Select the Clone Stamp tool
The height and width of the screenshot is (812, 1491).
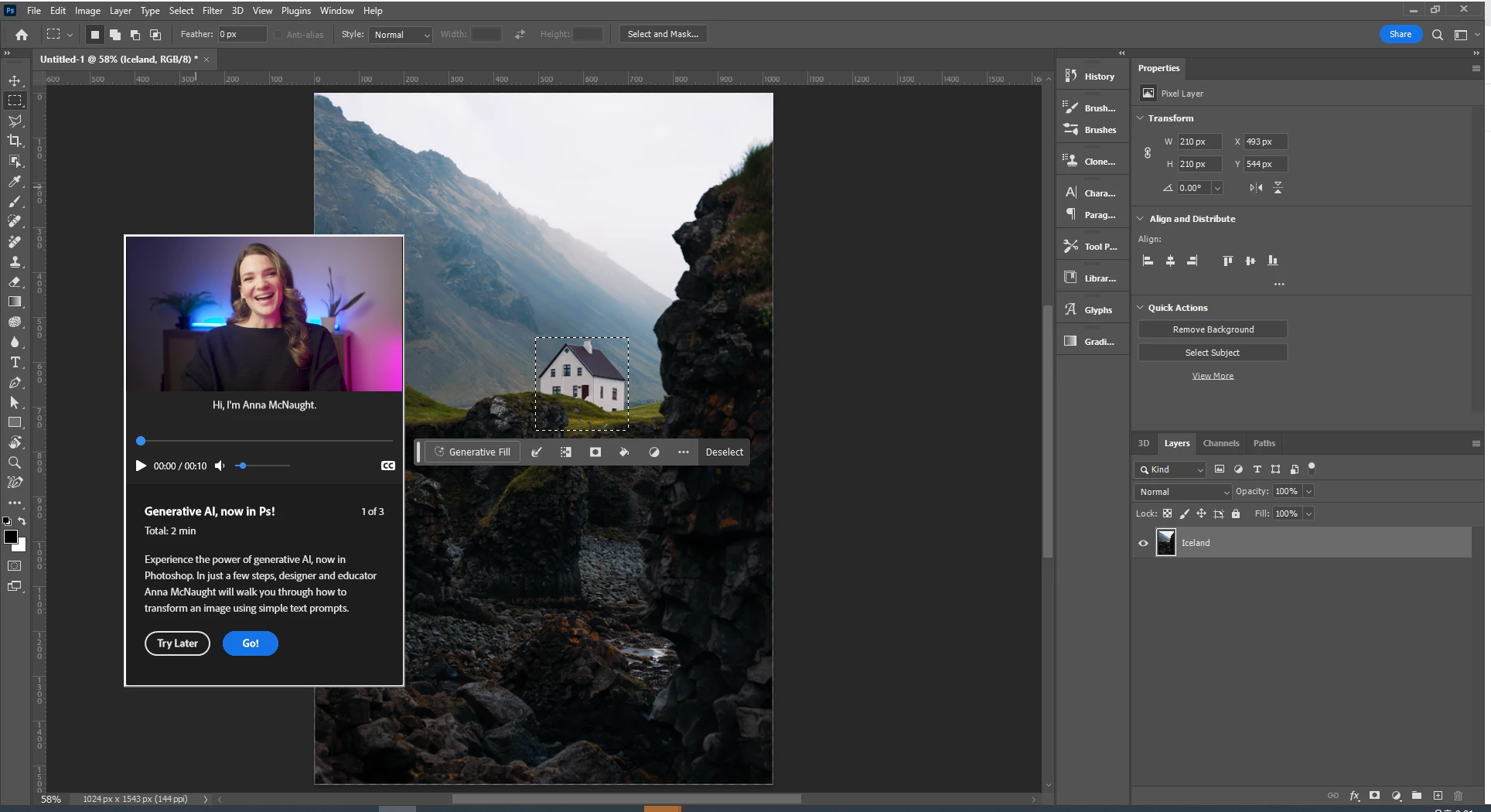(15, 261)
